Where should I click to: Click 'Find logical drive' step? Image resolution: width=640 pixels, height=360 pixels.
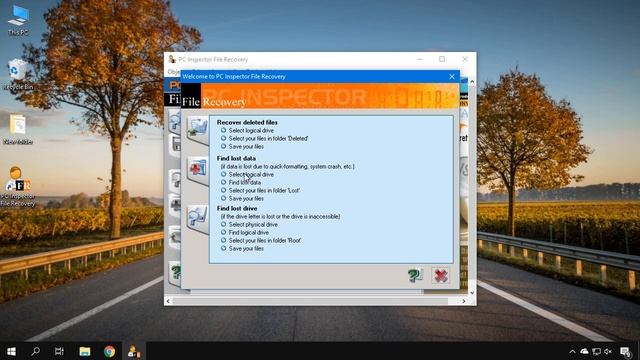[x=249, y=232]
